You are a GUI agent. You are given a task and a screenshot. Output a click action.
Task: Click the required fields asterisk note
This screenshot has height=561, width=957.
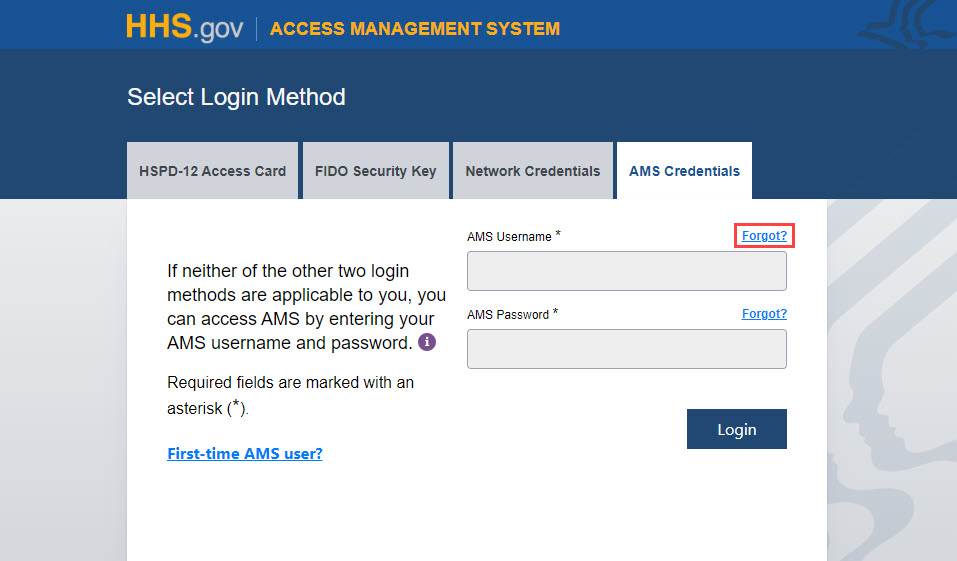pos(290,394)
